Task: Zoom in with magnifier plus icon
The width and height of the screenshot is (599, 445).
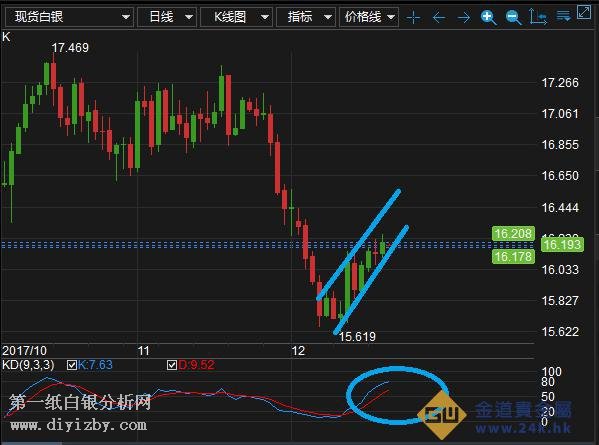Action: point(489,18)
